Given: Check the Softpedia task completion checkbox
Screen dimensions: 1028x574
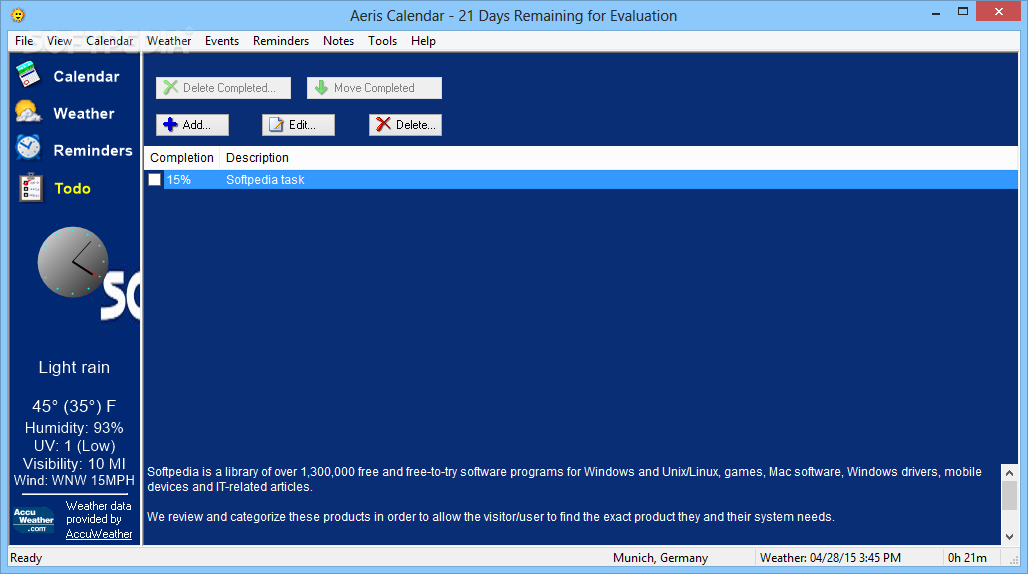Looking at the screenshot, I should (155, 180).
